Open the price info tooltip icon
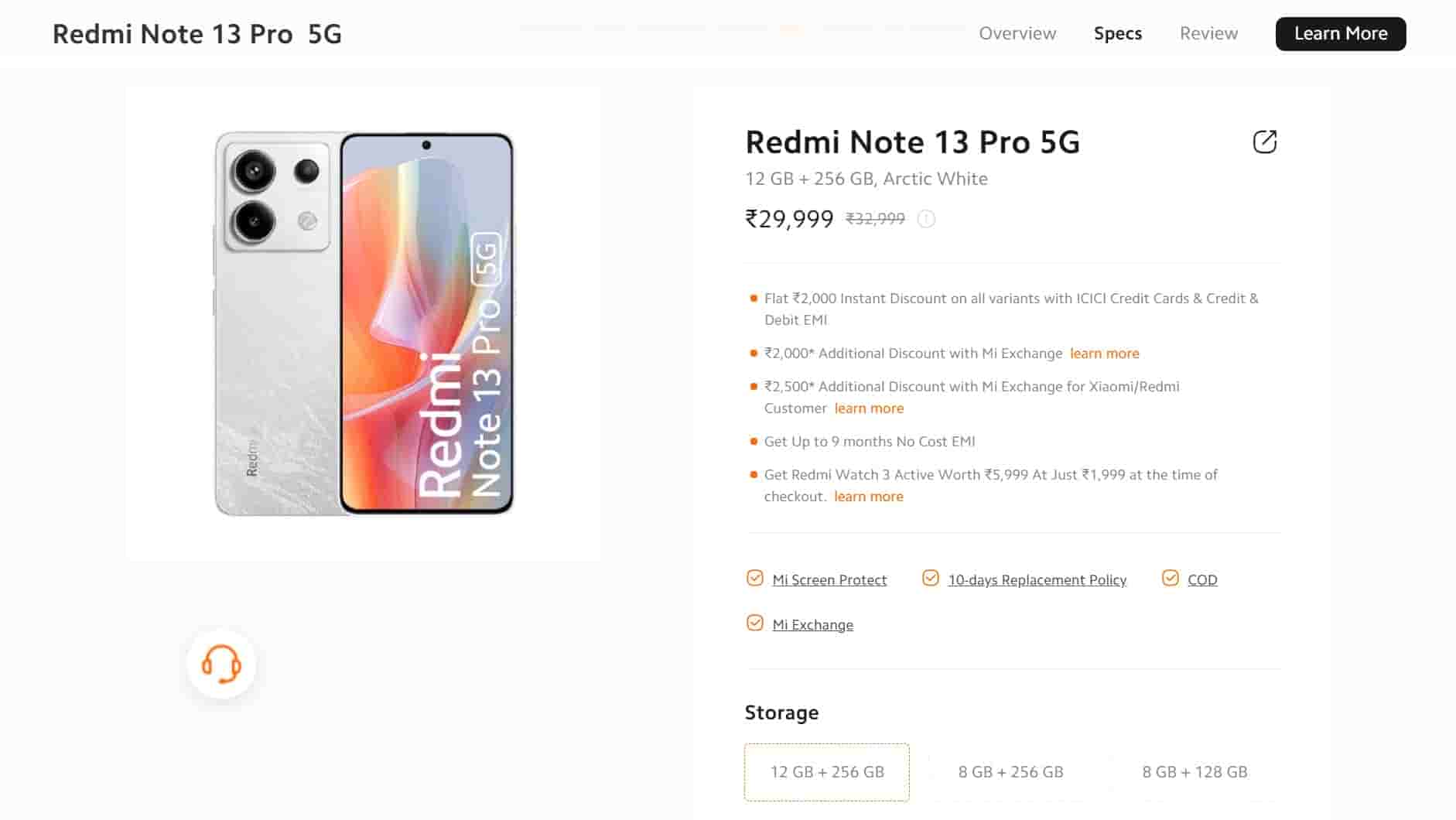 927,219
